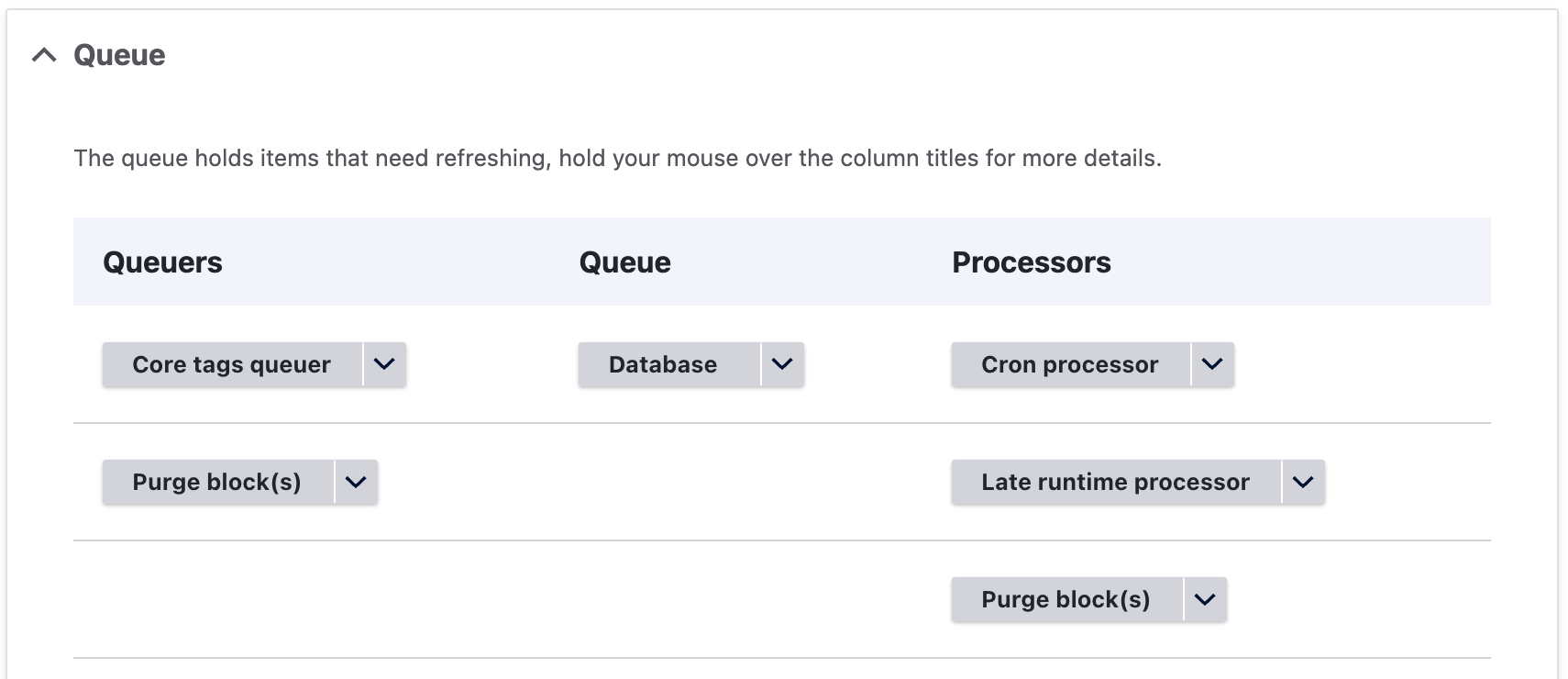Screen dimensions: 1568x679
Task: Click the Queue section title
Action: point(119,55)
